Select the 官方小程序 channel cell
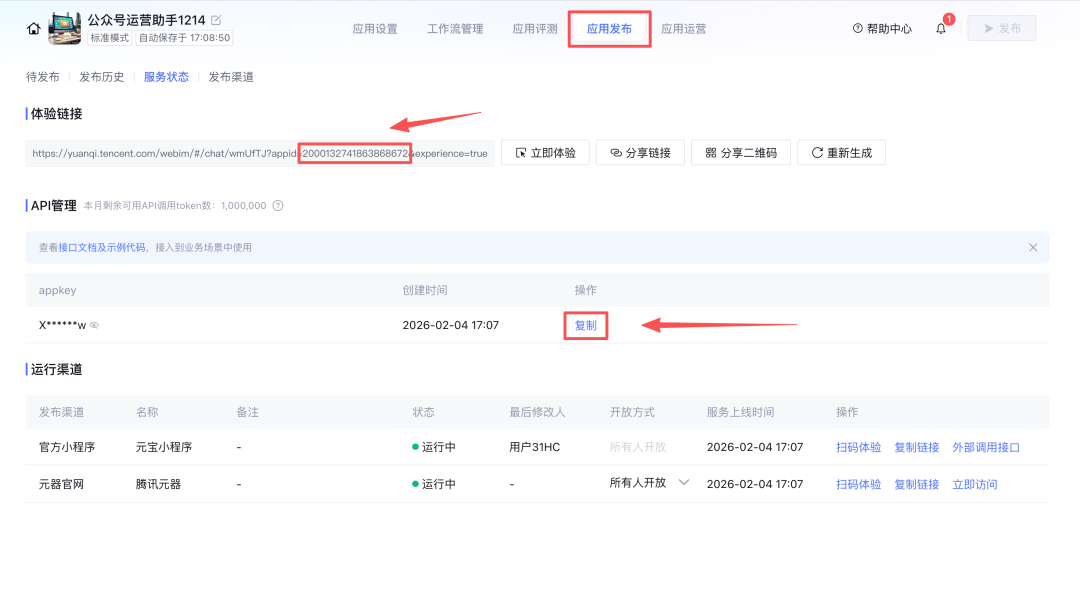1080x589 pixels. tap(67, 447)
